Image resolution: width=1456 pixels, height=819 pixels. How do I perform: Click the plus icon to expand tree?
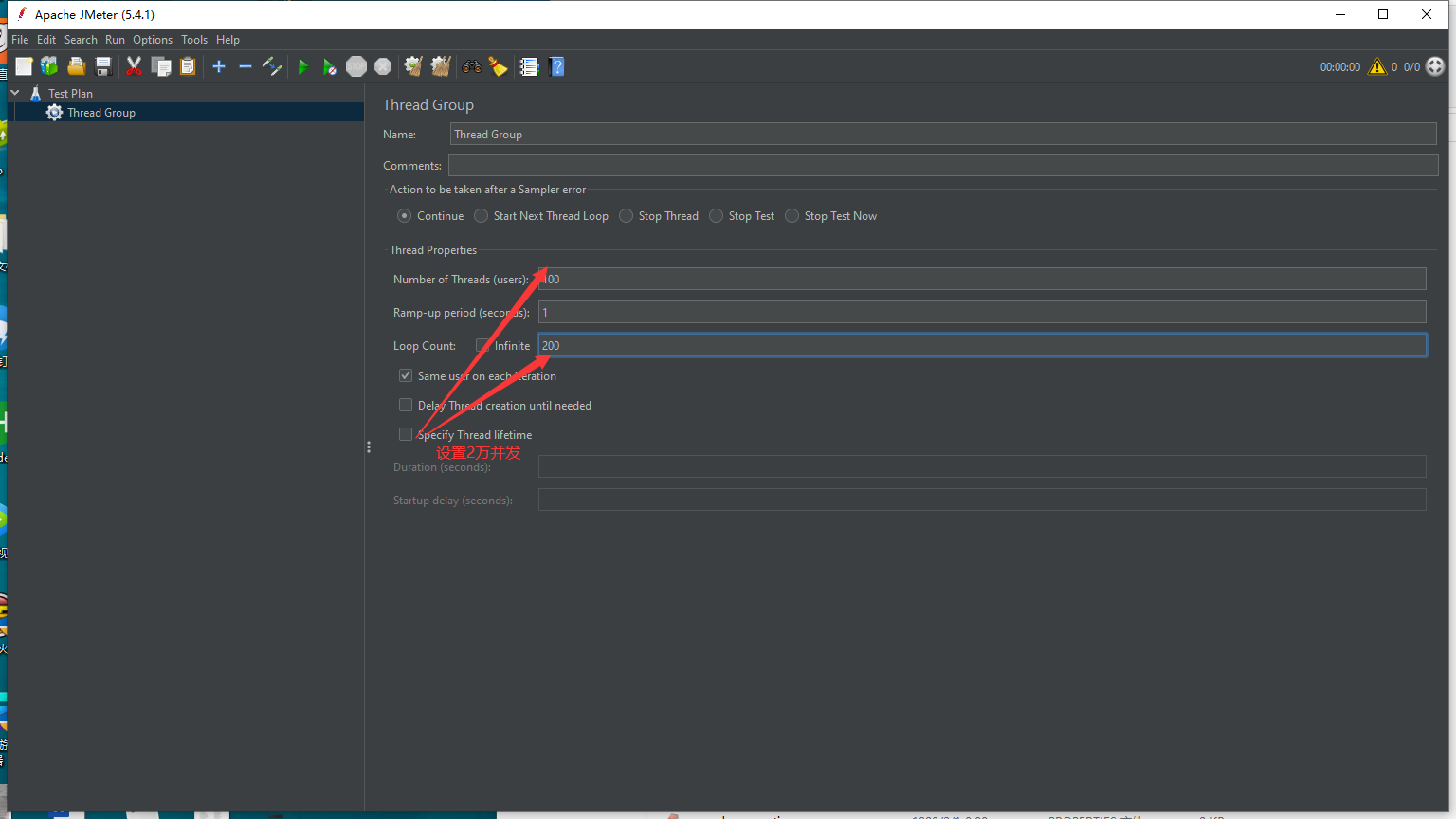219,66
